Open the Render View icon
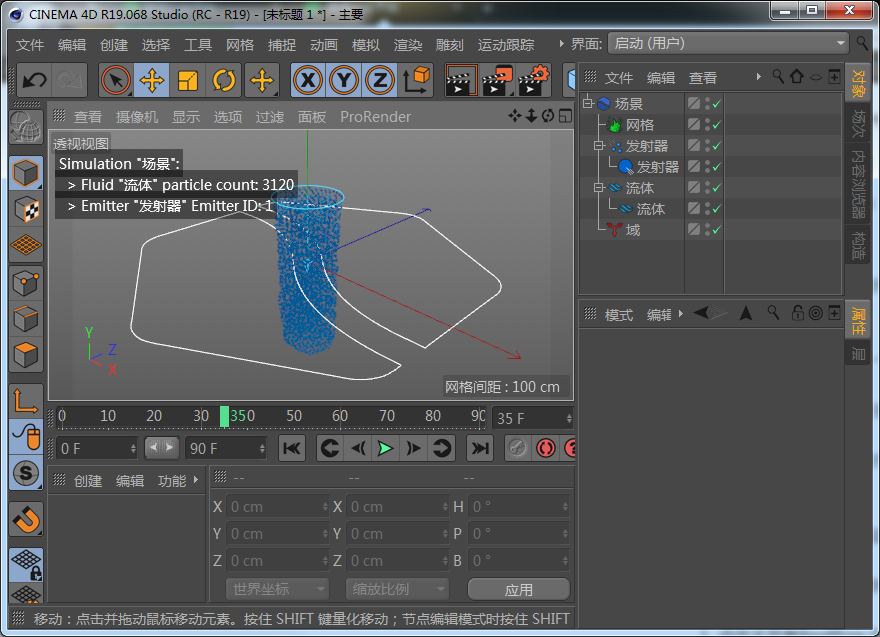The height and width of the screenshot is (637, 880). click(462, 80)
